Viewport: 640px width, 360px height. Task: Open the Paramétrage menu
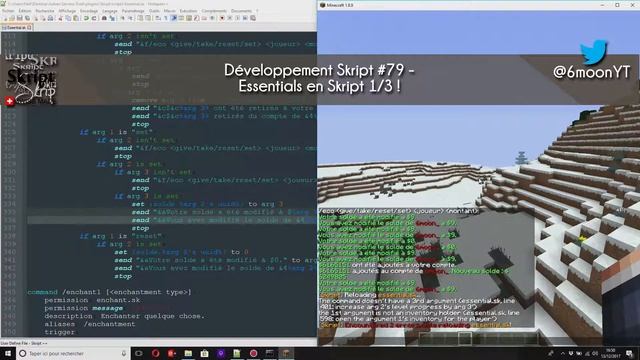[133, 11]
